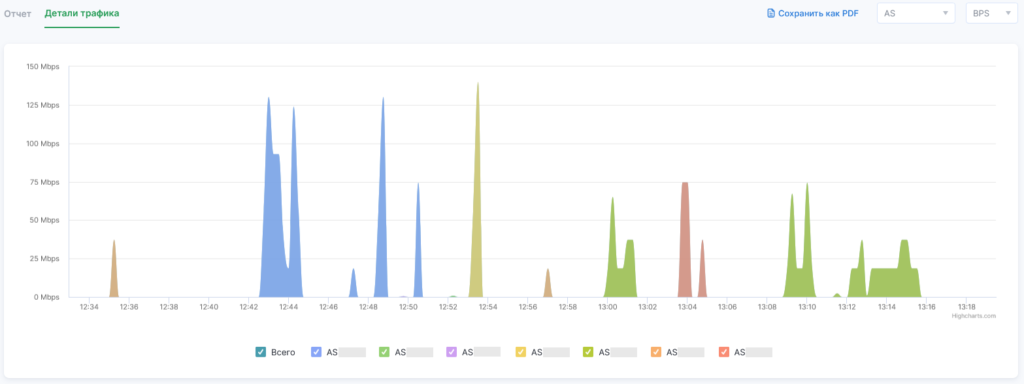The height and width of the screenshot is (384, 1024).
Task: Hide the orange AS legend series
Action: tap(656, 352)
